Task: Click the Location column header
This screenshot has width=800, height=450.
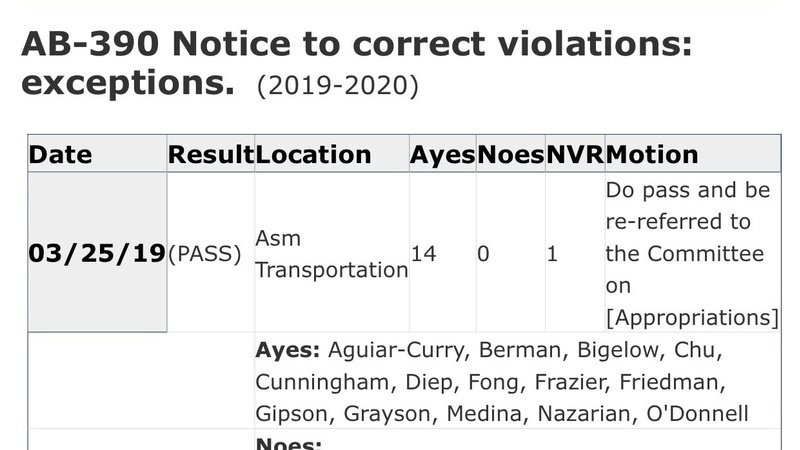Action: 313,155
